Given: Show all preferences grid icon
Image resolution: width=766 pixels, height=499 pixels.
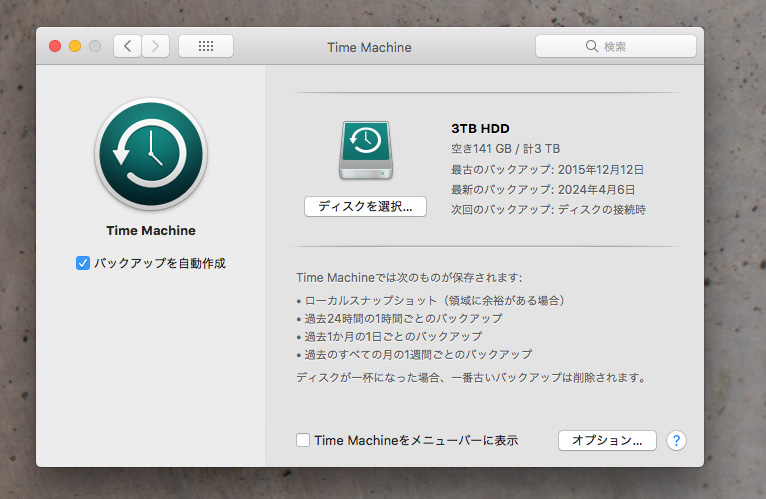Looking at the screenshot, I should pyautogui.click(x=206, y=46).
